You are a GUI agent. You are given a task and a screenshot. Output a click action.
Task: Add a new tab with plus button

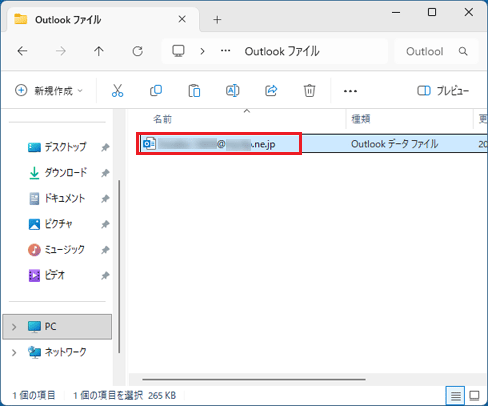pos(217,20)
